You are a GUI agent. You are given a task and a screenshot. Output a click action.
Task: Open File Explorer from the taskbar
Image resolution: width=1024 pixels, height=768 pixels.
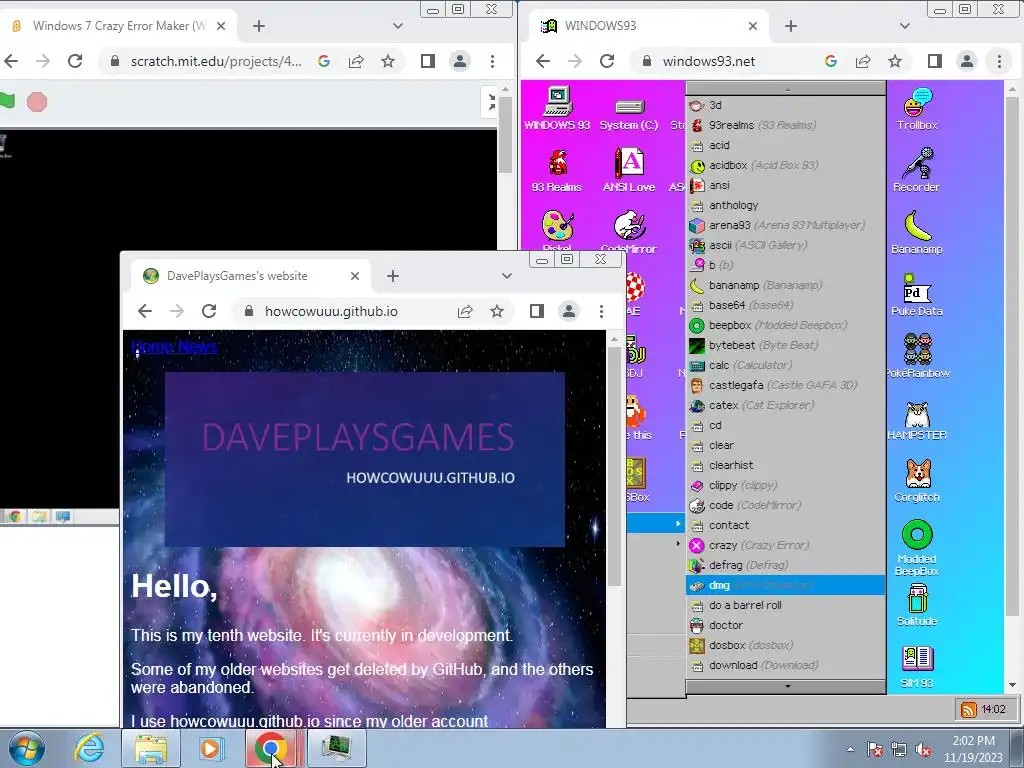(151, 748)
